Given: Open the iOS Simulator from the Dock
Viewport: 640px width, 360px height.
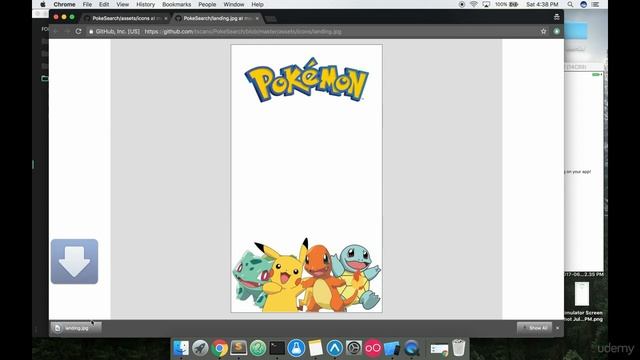Looking at the screenshot, I should tap(392, 348).
